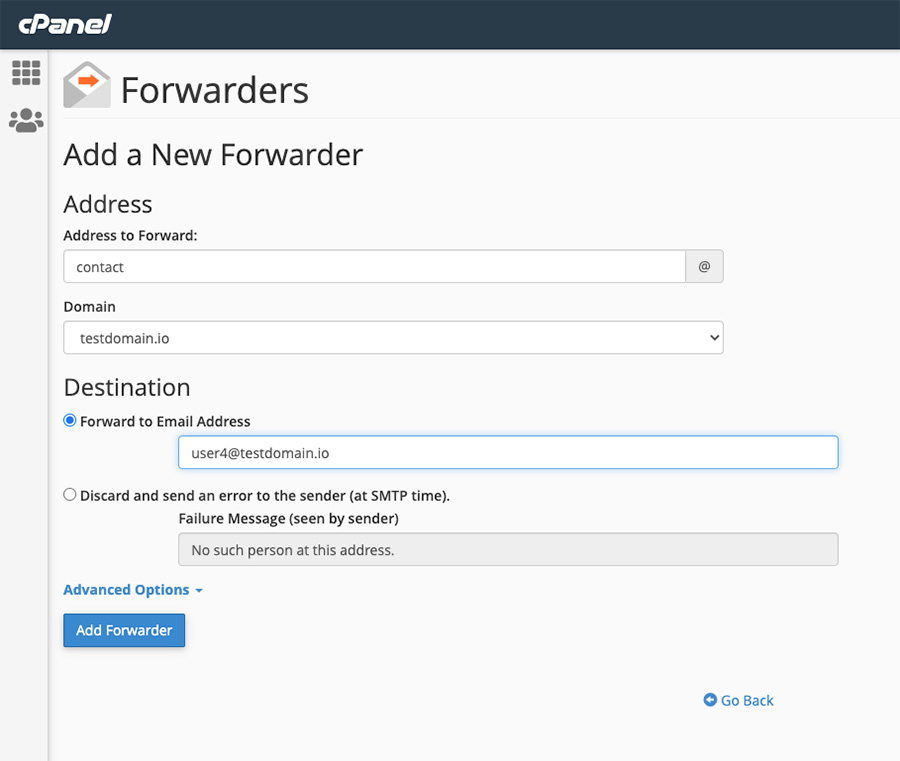Click the Advanced Options link text
This screenshot has width=900, height=761.
(x=126, y=590)
